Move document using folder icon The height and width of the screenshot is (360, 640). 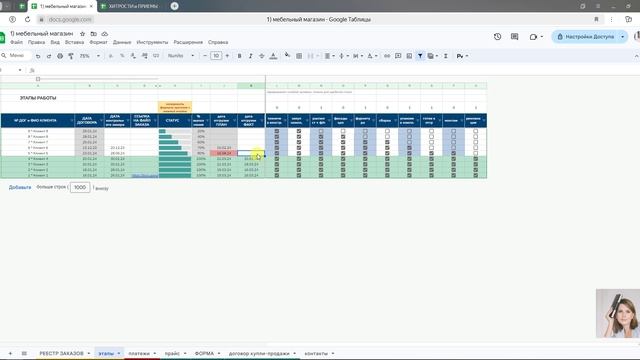click(x=93, y=34)
